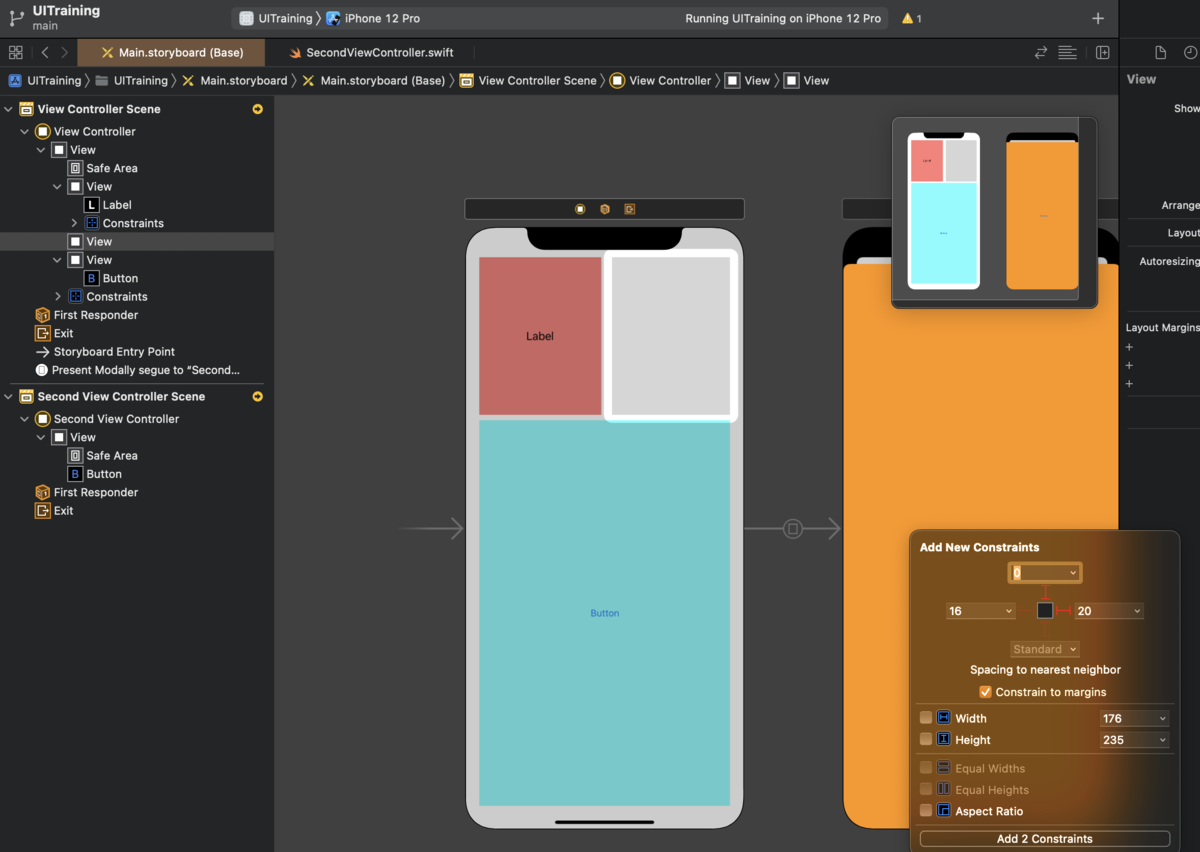Click the Aspect Ratio constraint icon
This screenshot has height=852, width=1200.
click(943, 811)
